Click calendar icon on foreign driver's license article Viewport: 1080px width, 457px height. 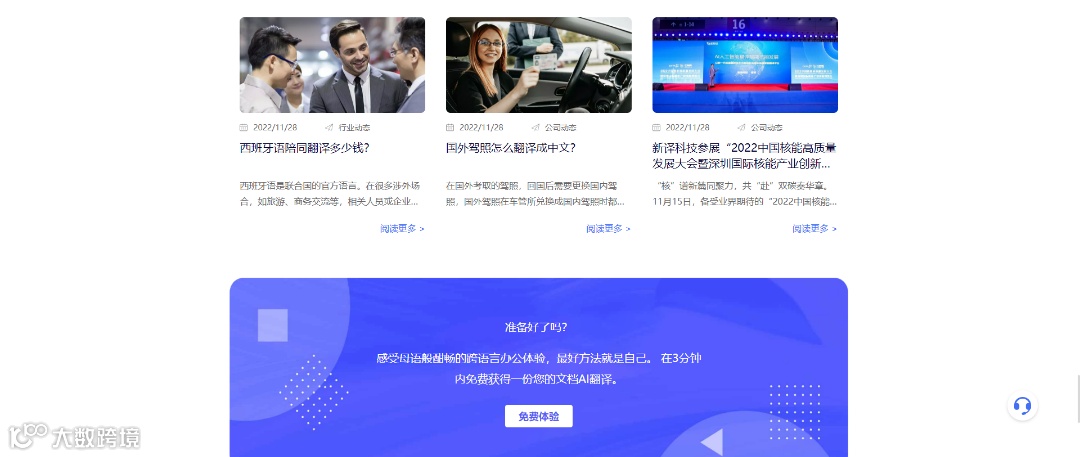pyautogui.click(x=450, y=128)
